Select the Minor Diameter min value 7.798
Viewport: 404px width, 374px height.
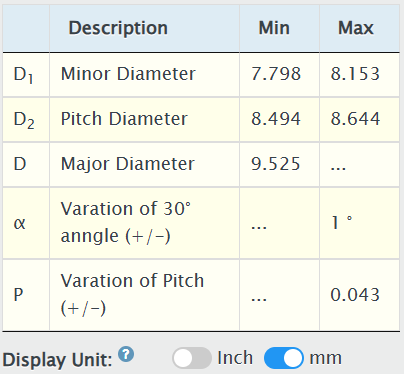[276, 74]
